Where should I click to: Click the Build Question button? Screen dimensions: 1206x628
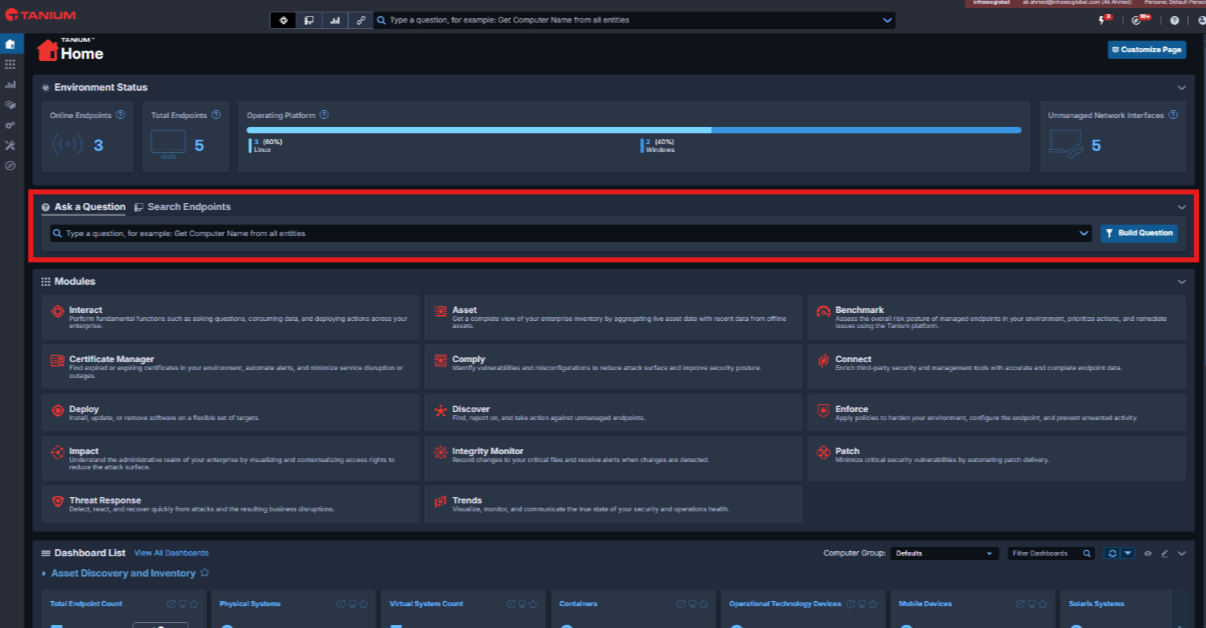[x=1139, y=233]
